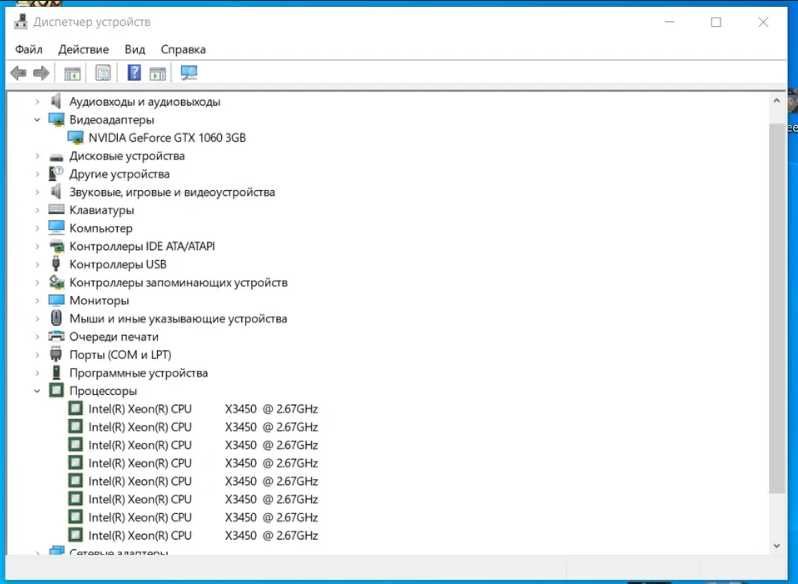This screenshot has width=798, height=584.
Task: Select Мыши и иные указывающие устройства label
Action: pos(178,319)
